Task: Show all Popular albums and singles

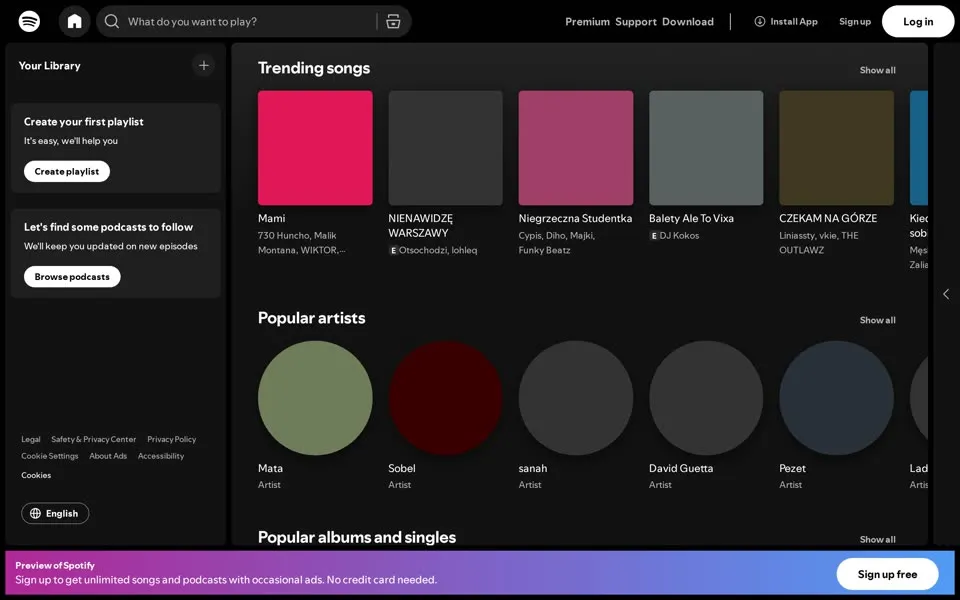Action: point(877,539)
